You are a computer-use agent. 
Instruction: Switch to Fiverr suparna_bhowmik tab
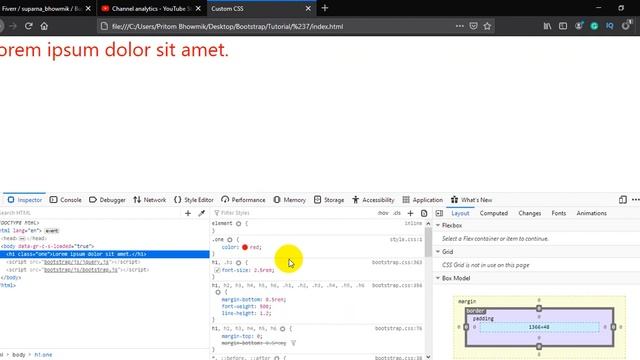pos(41,9)
